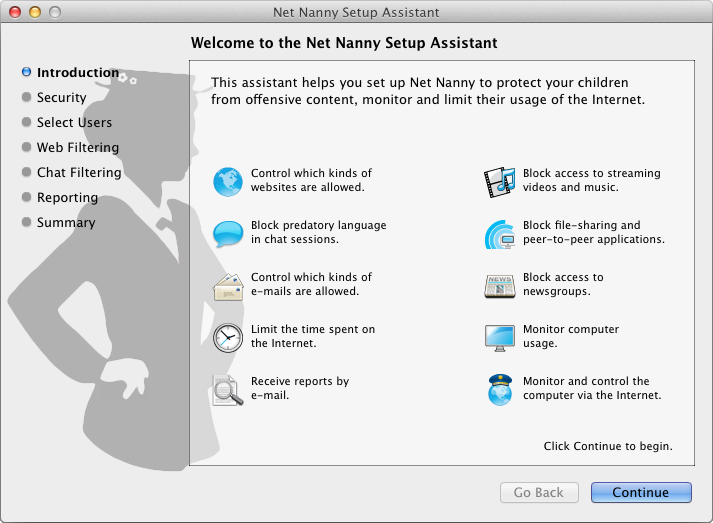Click text "Block access to newsgroups."
Image resolution: width=713 pixels, height=523 pixels.
click(x=563, y=284)
